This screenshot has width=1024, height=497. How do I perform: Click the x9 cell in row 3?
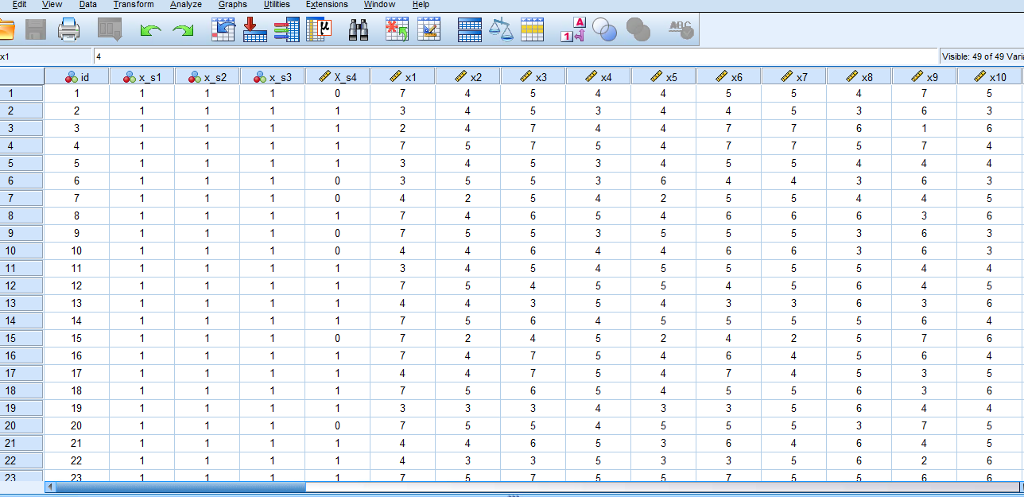click(x=925, y=128)
